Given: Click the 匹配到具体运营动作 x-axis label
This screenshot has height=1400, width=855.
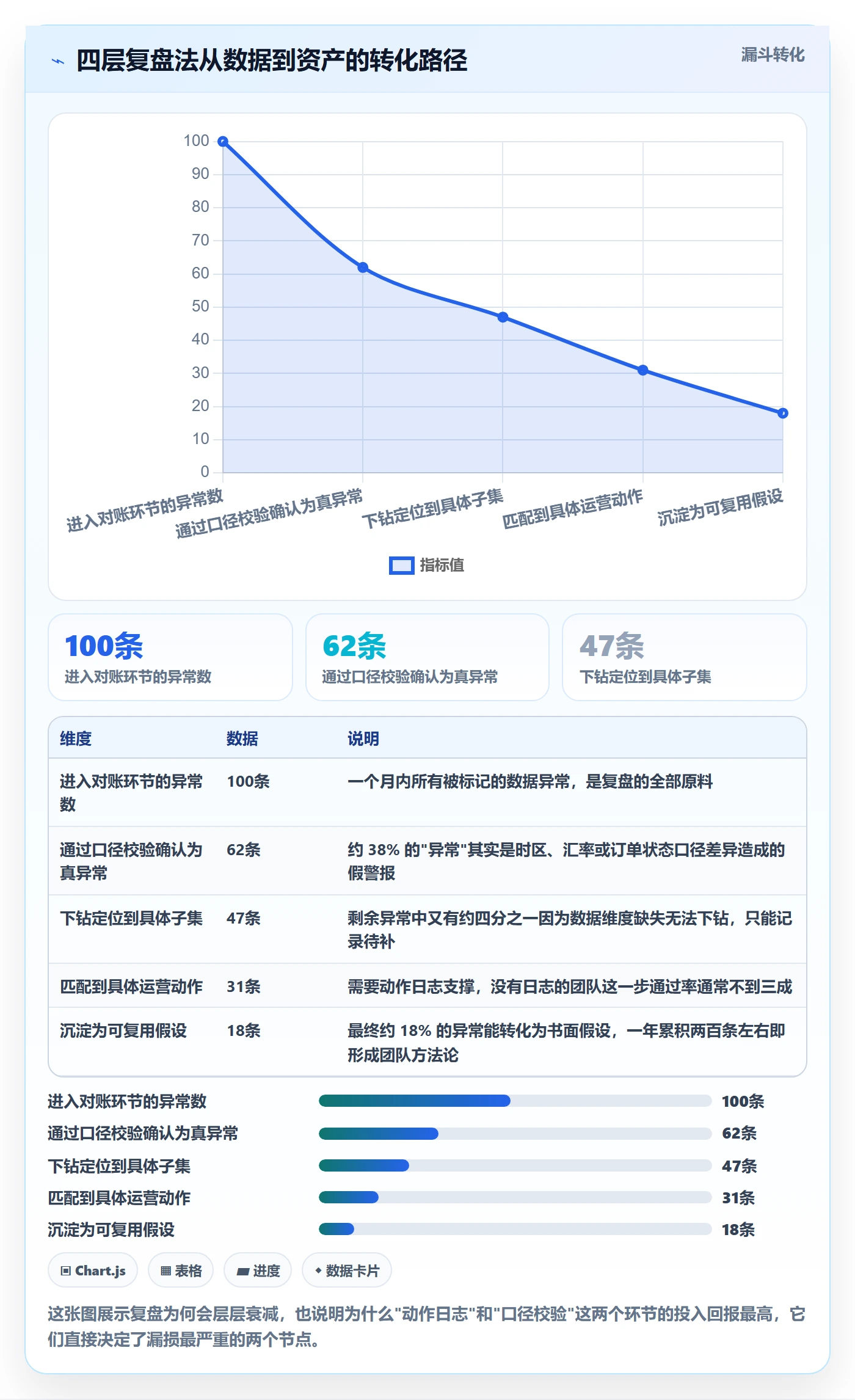Looking at the screenshot, I should pyautogui.click(x=573, y=509).
